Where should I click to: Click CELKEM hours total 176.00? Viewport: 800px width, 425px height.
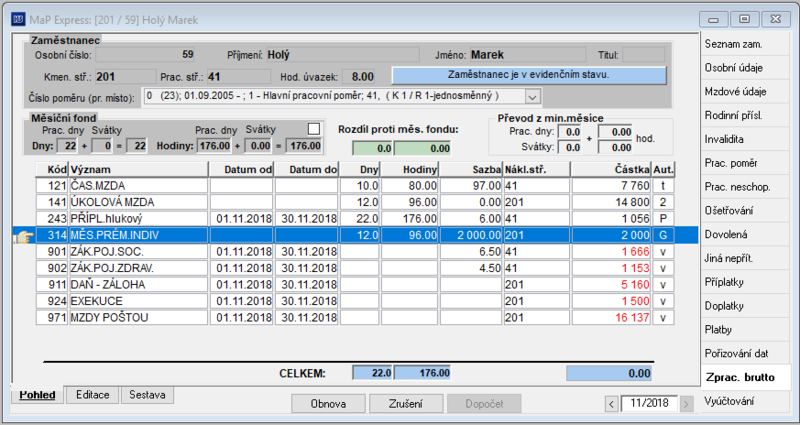[x=422, y=373]
